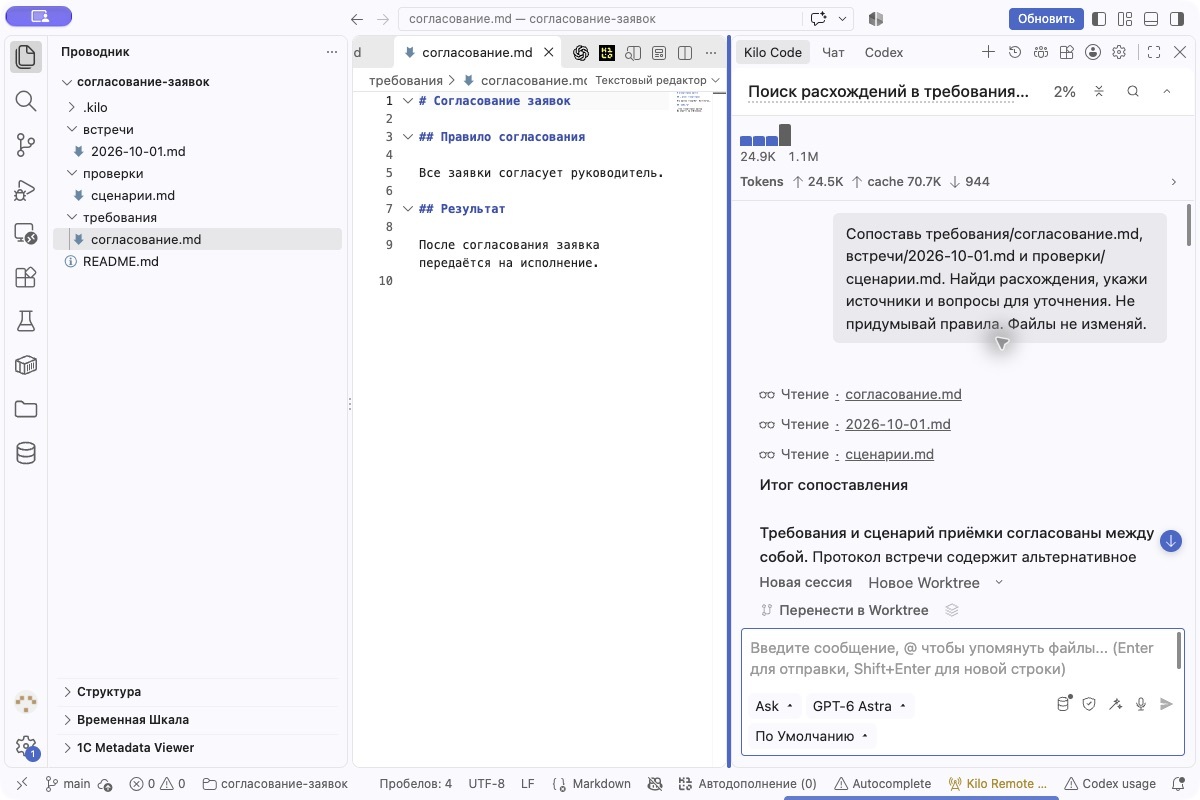Viewport: 1200px width, 800px height.
Task: Open the Новое Worktree dropdown
Action: click(x=934, y=582)
